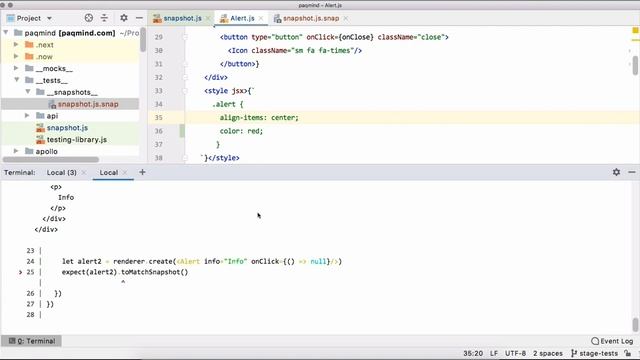Click the snapshot.js tab file icon
The width and height of the screenshot is (640, 360).
[x=157, y=18]
